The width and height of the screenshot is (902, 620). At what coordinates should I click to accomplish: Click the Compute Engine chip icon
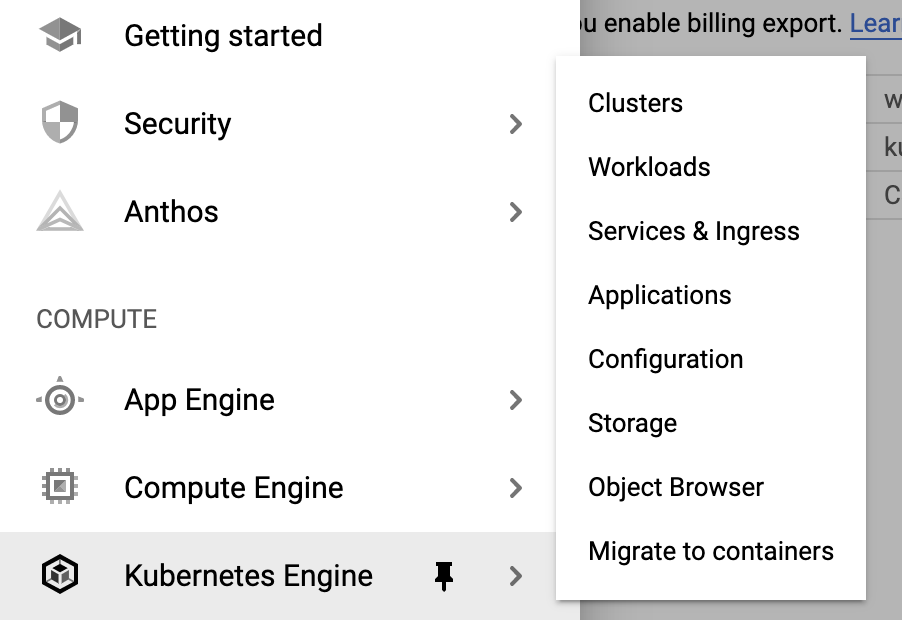[60, 488]
